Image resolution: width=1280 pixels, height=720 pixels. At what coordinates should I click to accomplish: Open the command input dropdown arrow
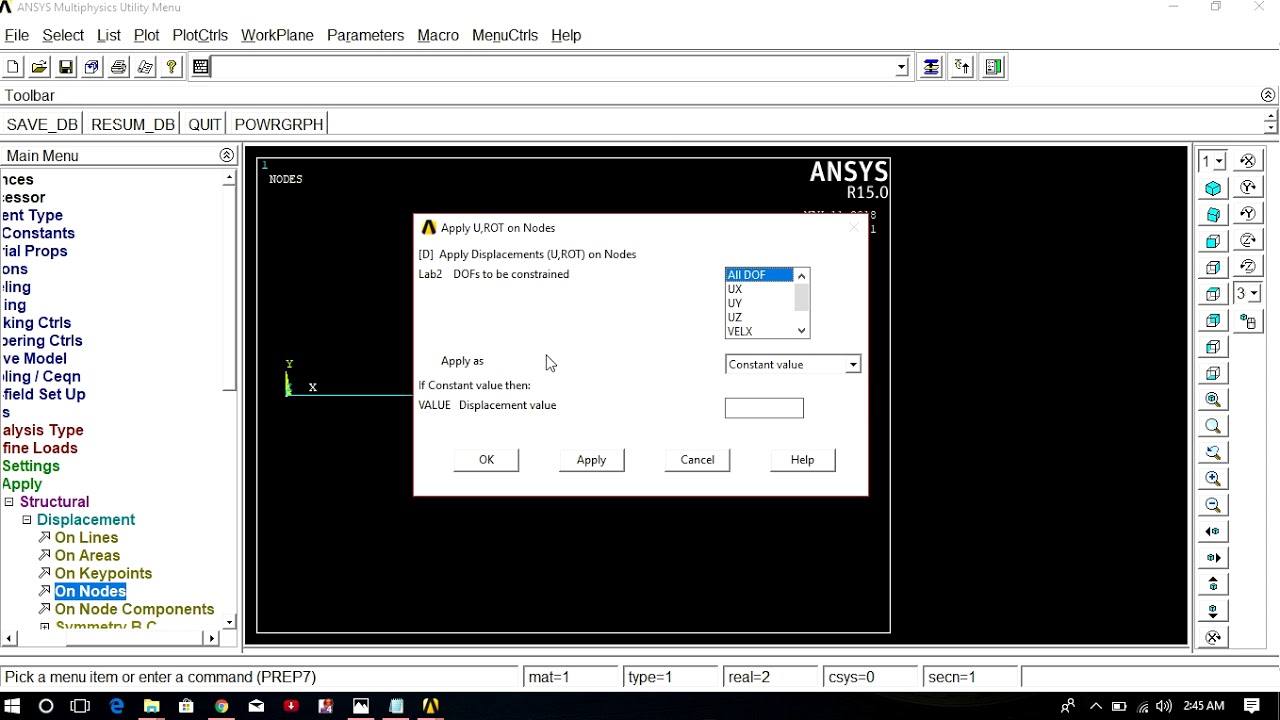click(x=901, y=68)
